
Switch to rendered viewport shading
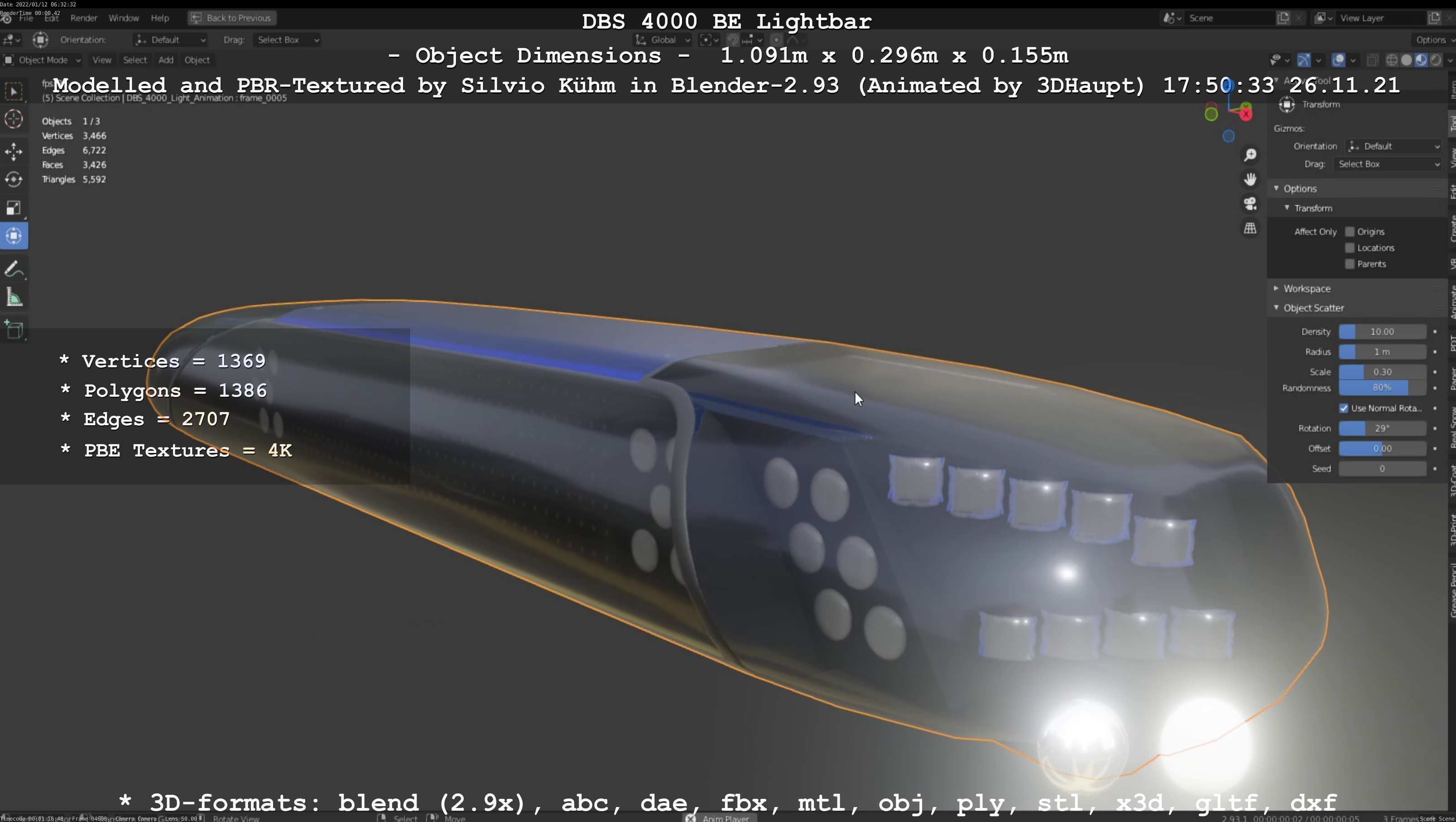1436,60
